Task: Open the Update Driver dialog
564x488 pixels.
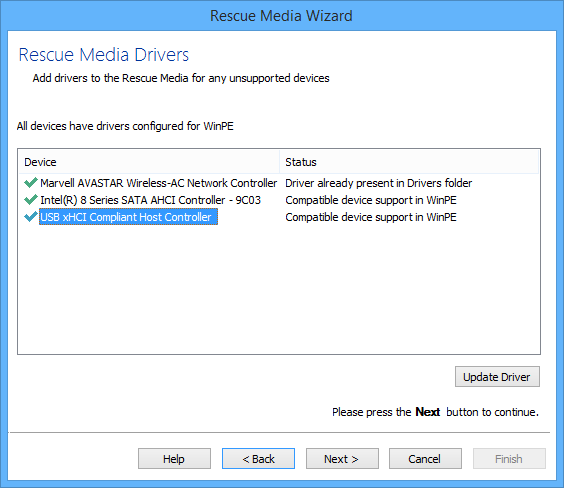Action: point(497,377)
